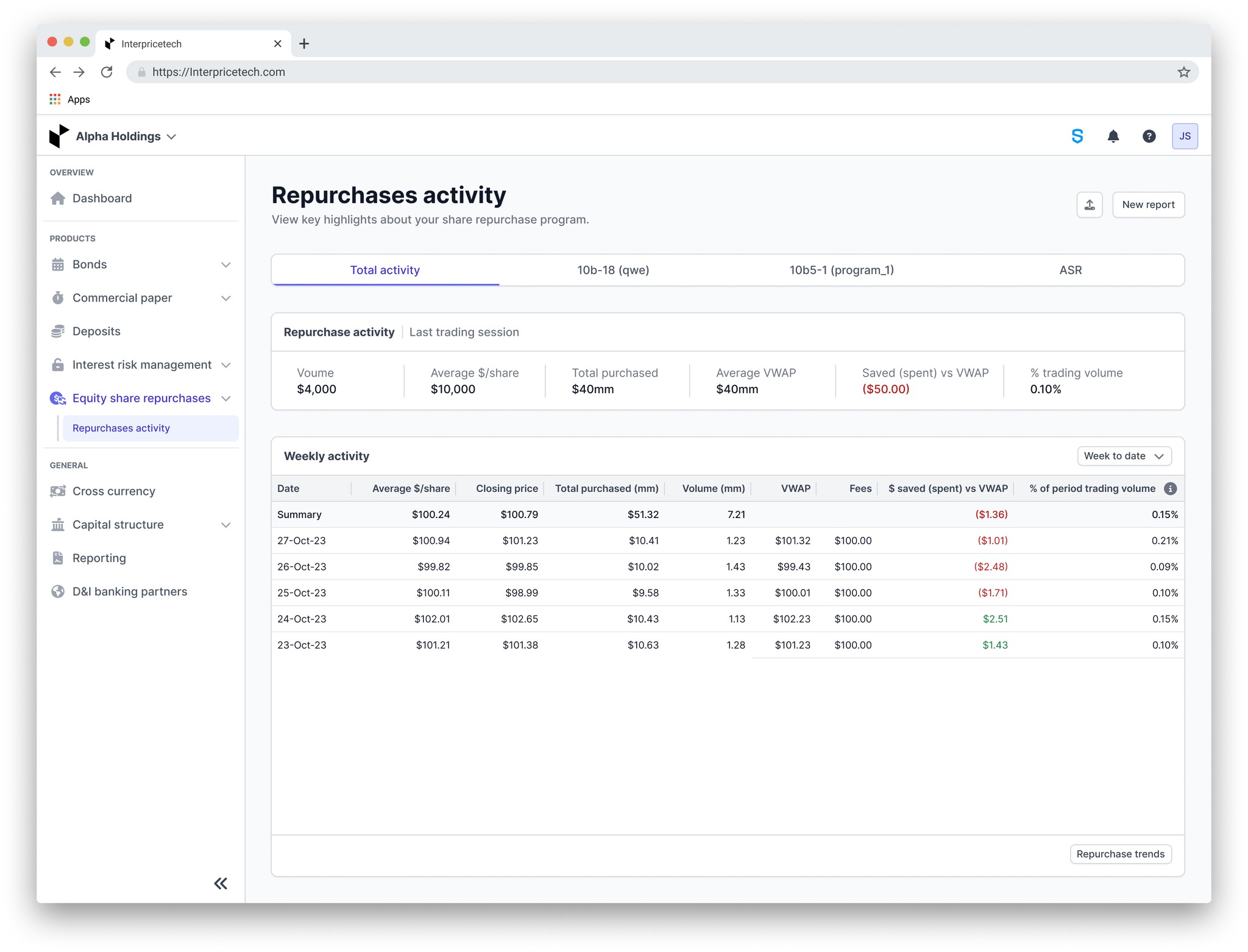Collapse sidebar with double chevron icon
The height and width of the screenshot is (952, 1248).
coord(221,883)
